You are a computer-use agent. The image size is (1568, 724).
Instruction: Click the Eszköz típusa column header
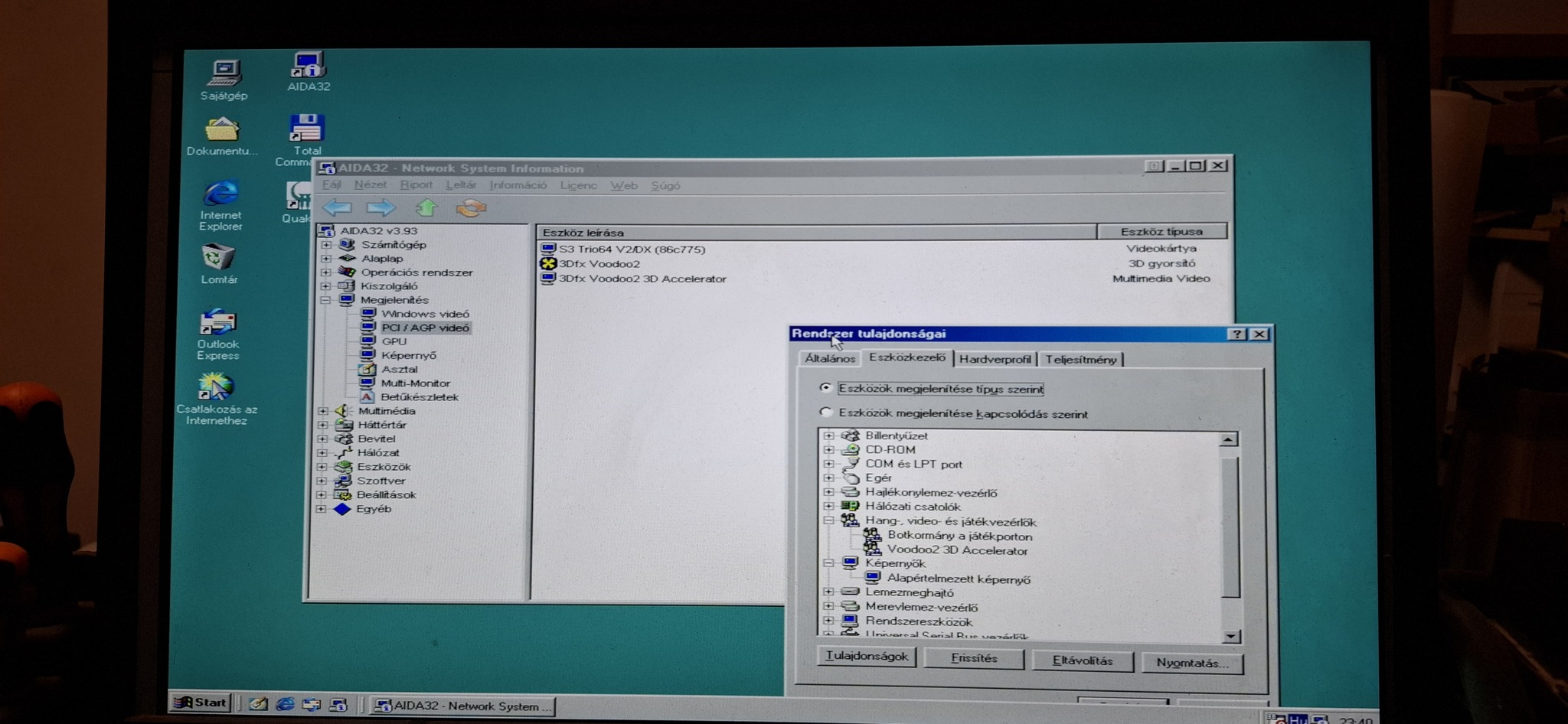(1162, 231)
